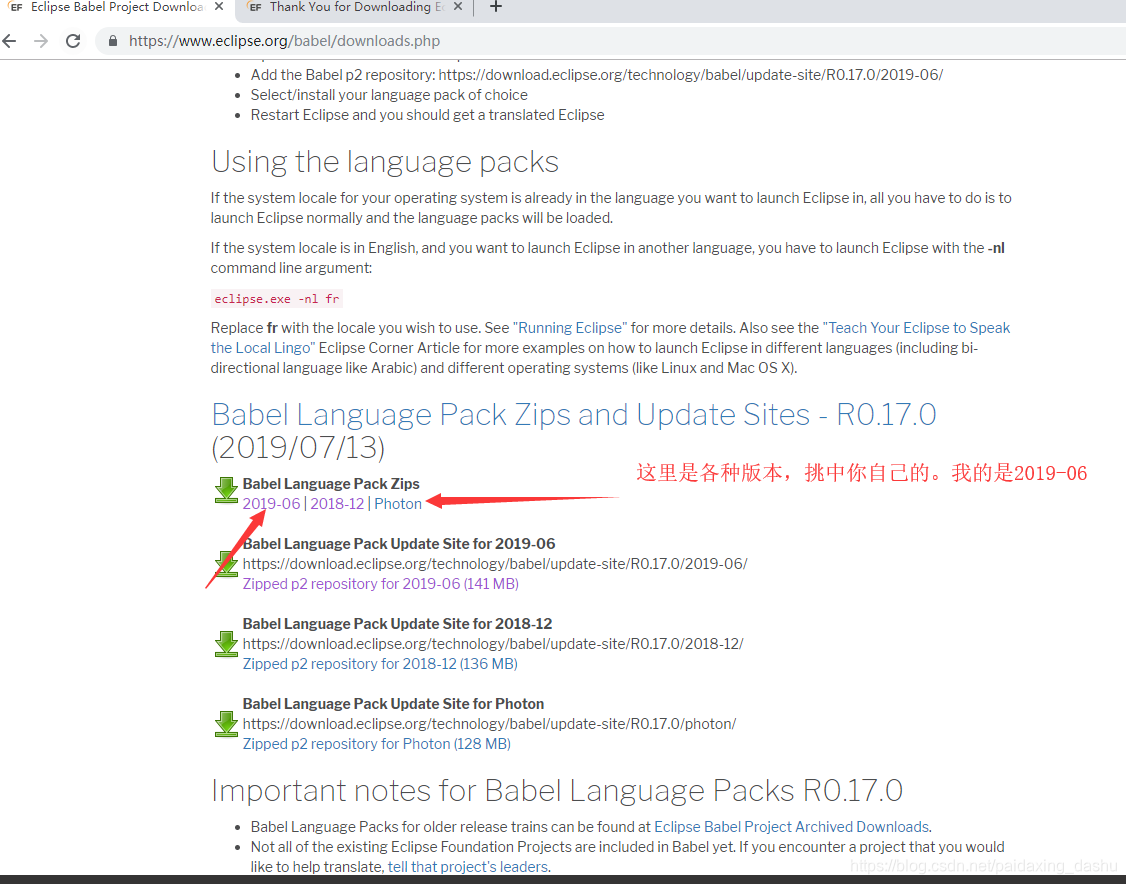Click download icon beside Update Site for 2018-12
Viewport: 1126px width, 884px height.
pyautogui.click(x=226, y=643)
